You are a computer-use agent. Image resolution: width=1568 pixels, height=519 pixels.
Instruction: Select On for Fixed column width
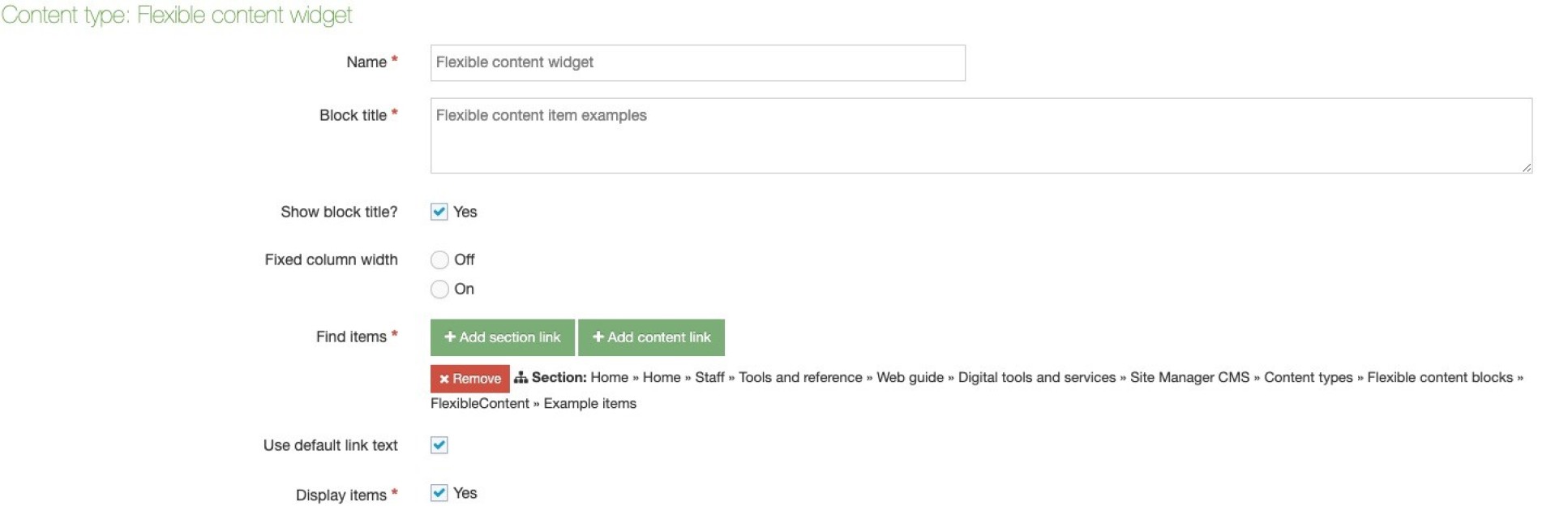(x=439, y=289)
